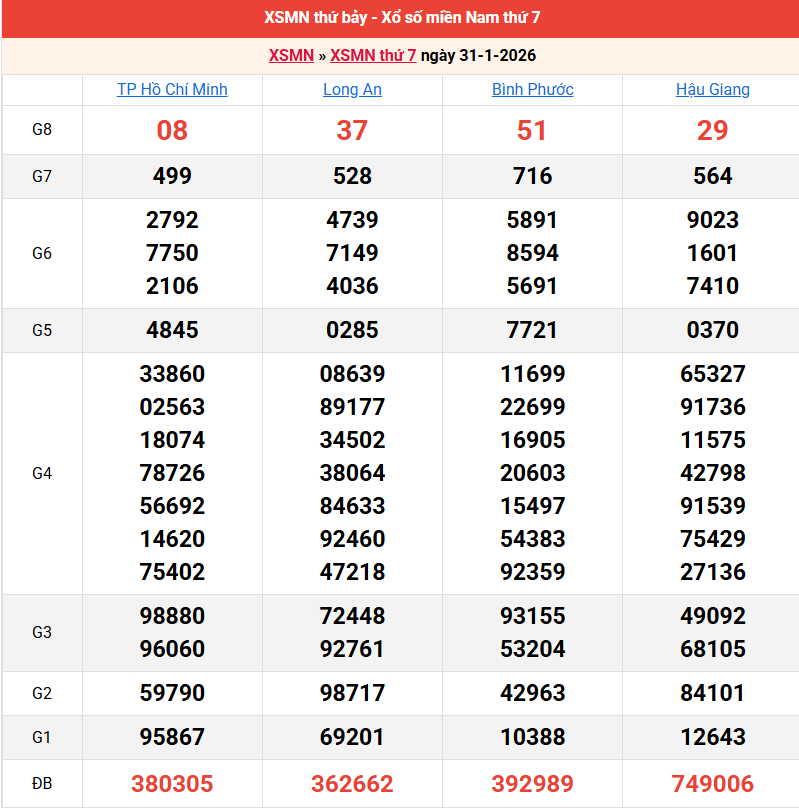Click the date text "ngày 31-1-2026"
Screen dimensions: 799x808
coord(478,55)
